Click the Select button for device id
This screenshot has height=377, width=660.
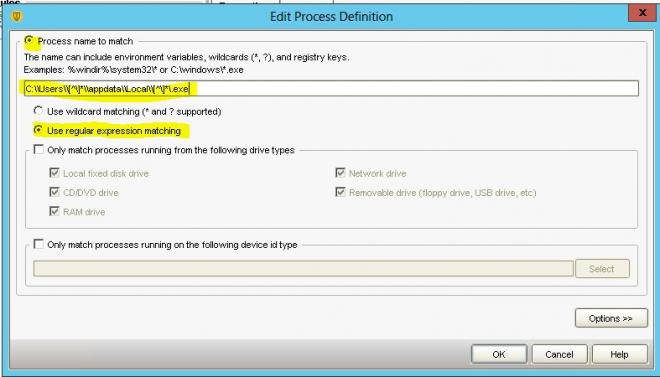(x=602, y=268)
